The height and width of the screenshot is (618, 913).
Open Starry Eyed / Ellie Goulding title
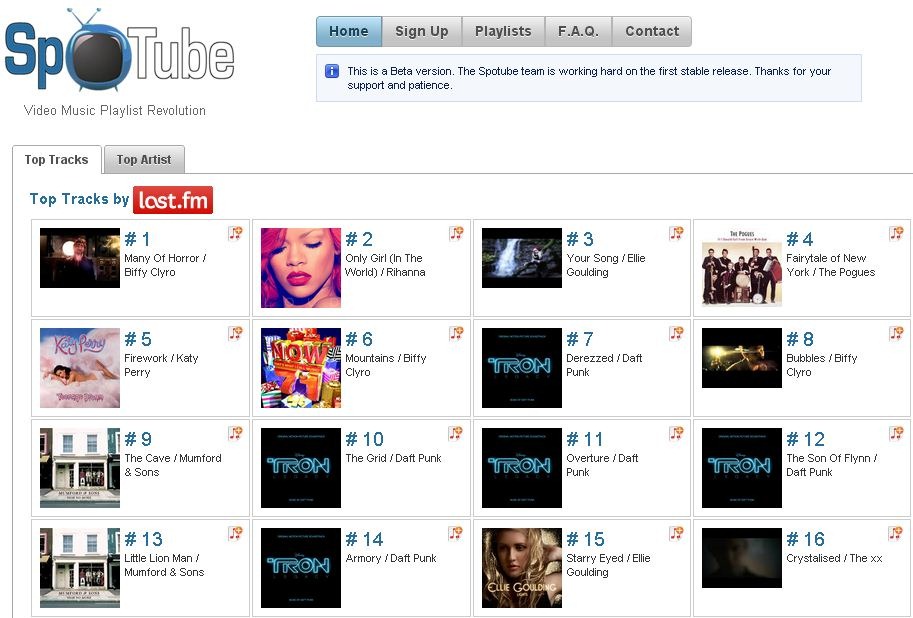(x=608, y=565)
